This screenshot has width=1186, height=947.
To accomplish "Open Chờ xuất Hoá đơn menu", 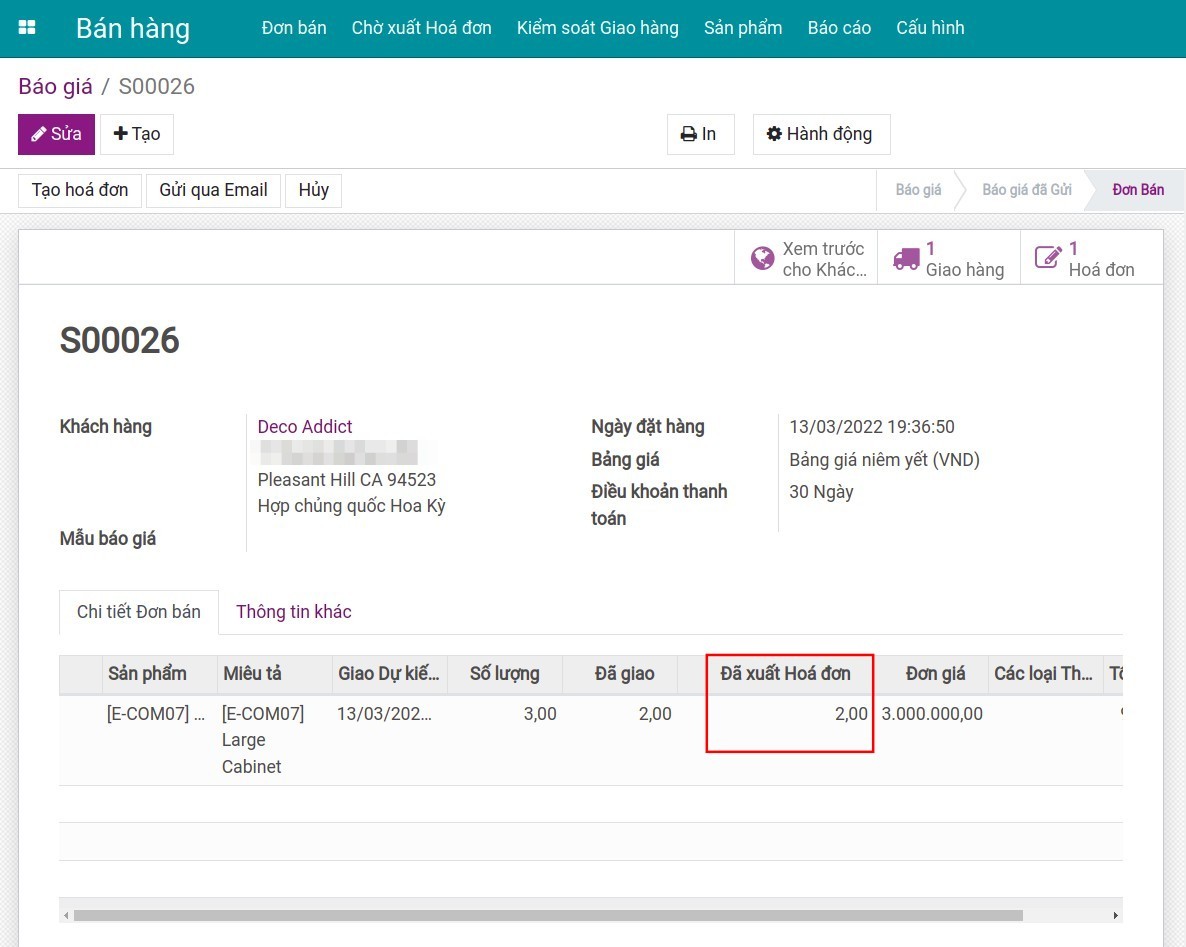I will coord(421,28).
